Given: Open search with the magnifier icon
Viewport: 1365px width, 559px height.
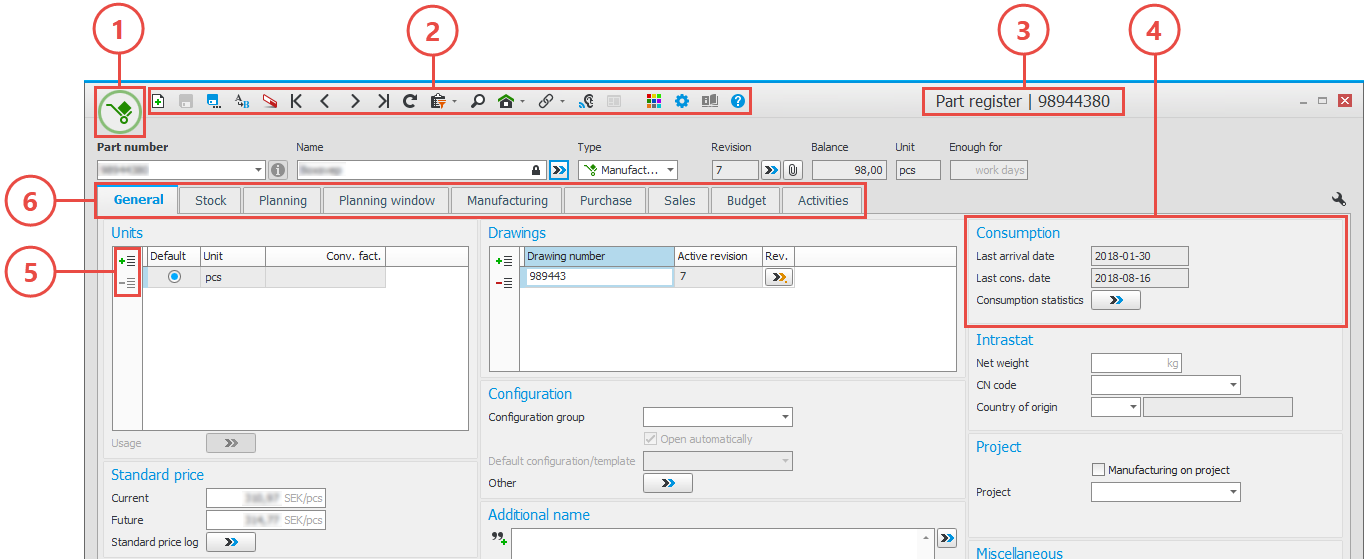Looking at the screenshot, I should (x=478, y=101).
